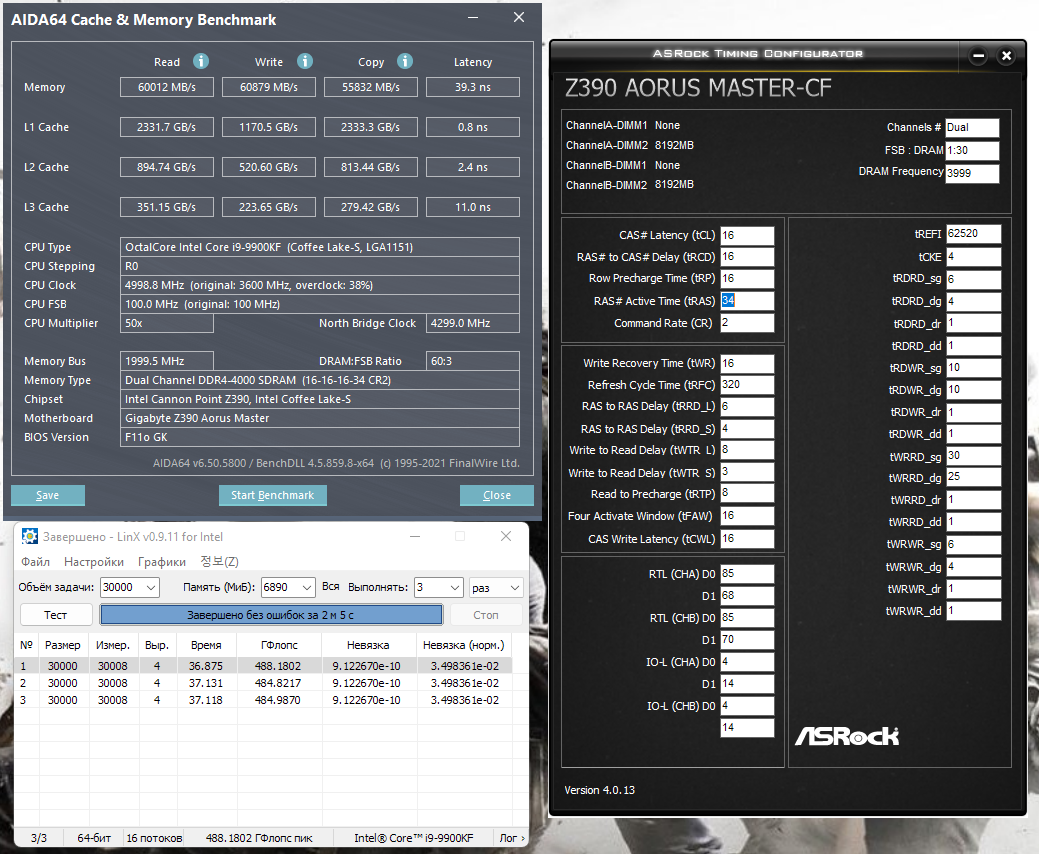The width and height of the screenshot is (1039, 854).
Task: Click the RAS# Active Time (tRAS) field
Action: (x=747, y=301)
